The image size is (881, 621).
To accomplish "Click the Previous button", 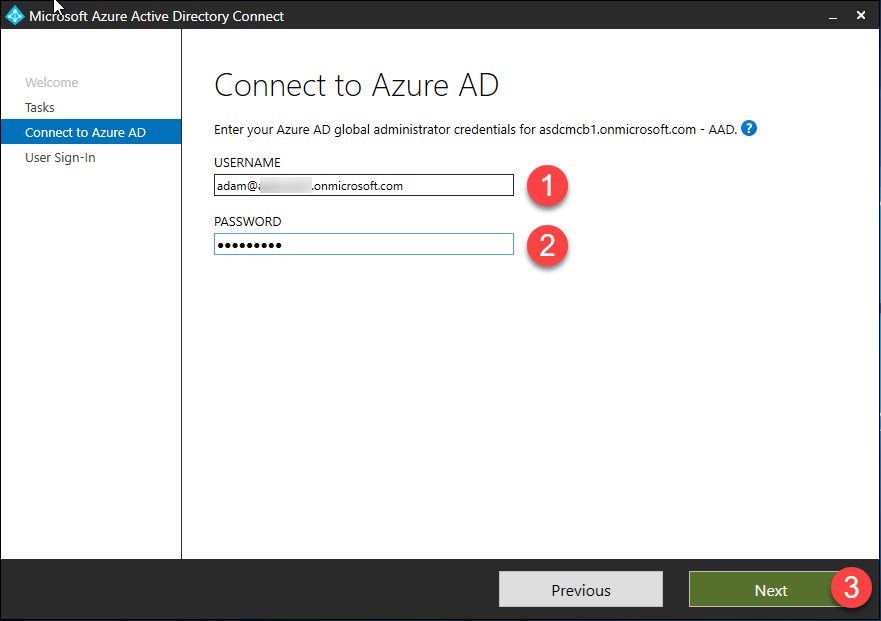I will tap(580, 590).
